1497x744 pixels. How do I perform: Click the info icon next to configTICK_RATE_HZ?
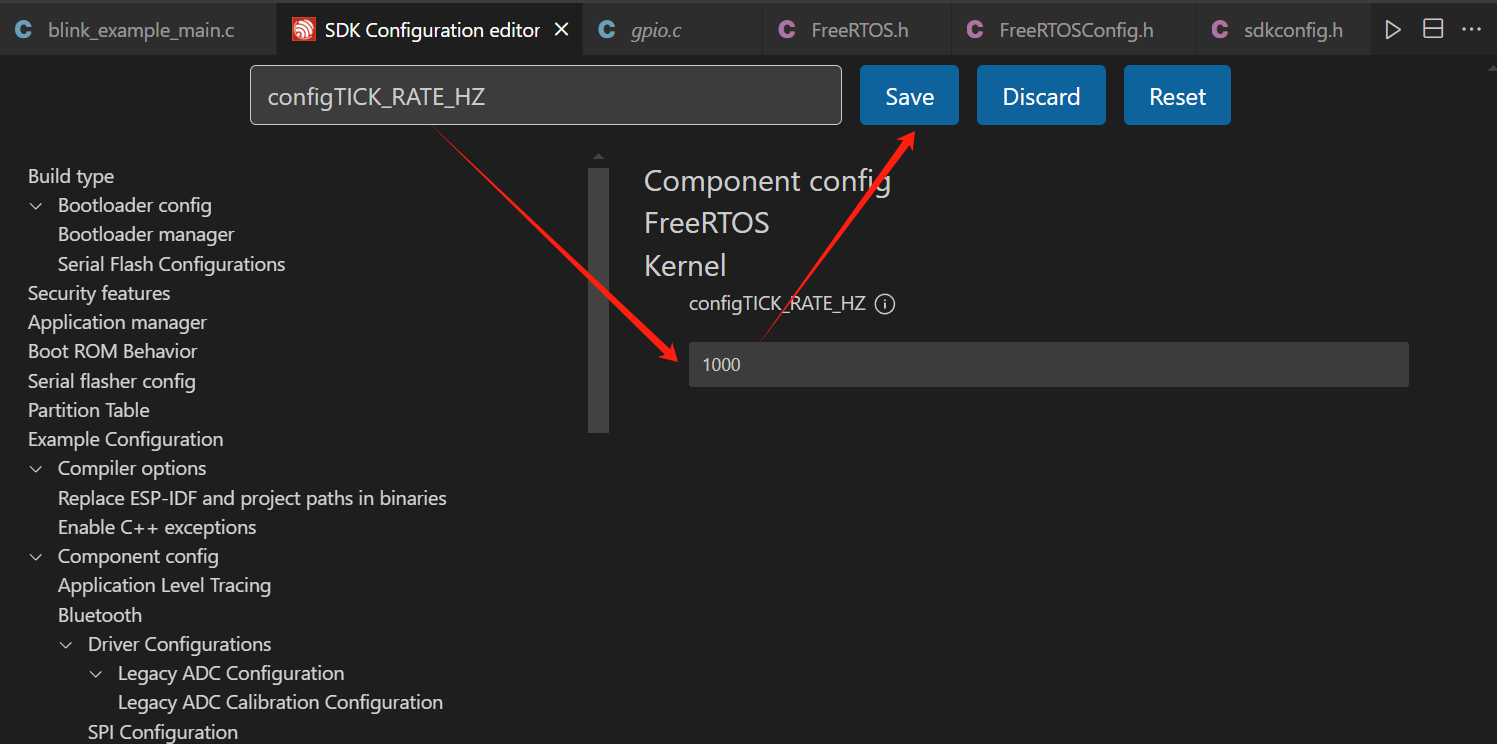[885, 304]
